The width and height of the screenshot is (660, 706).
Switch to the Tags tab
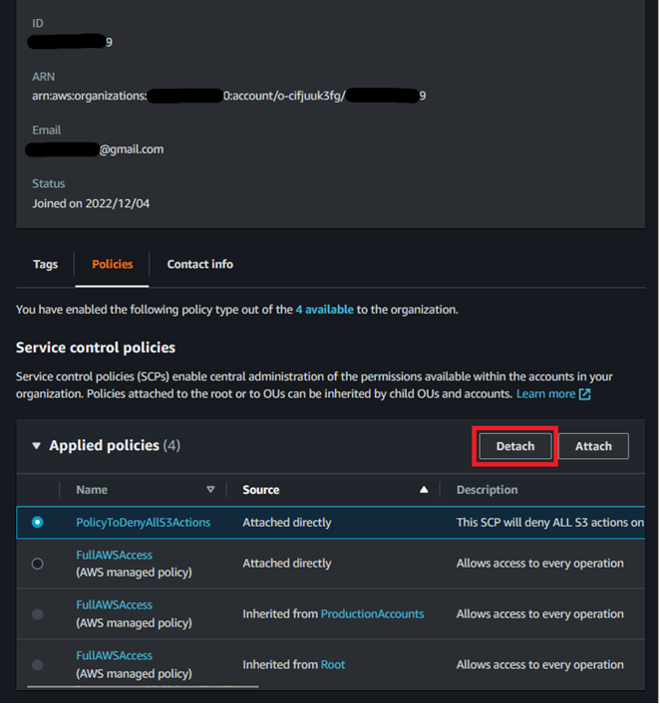[45, 264]
